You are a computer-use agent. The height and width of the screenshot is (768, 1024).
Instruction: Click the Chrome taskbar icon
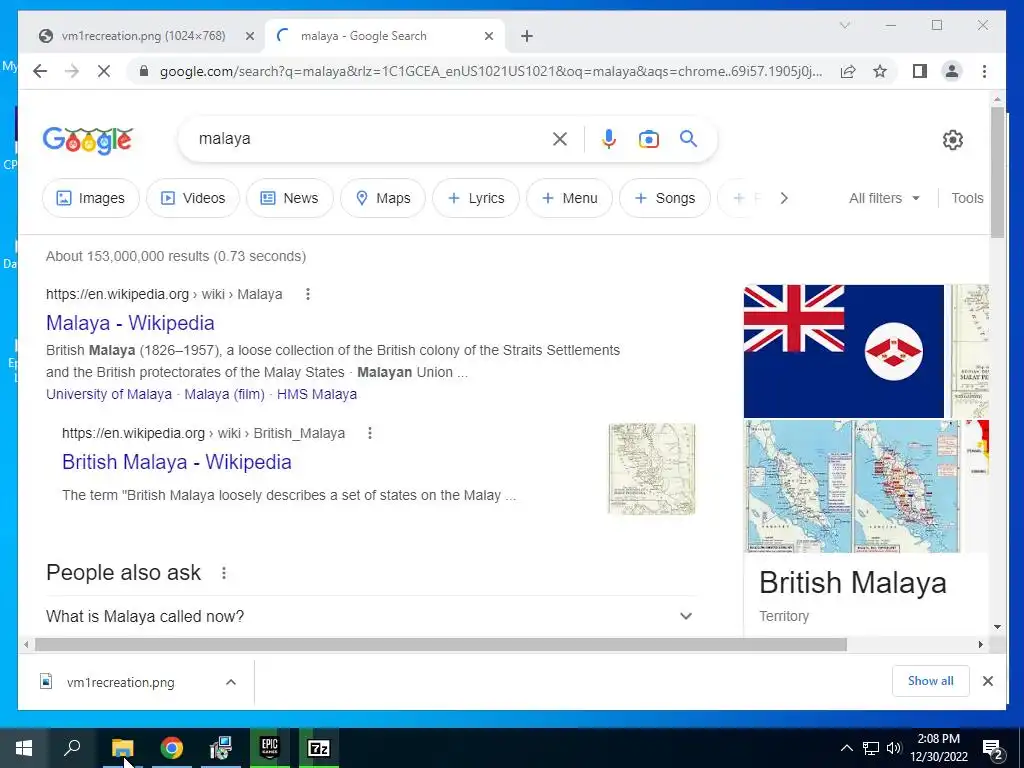[x=172, y=748]
